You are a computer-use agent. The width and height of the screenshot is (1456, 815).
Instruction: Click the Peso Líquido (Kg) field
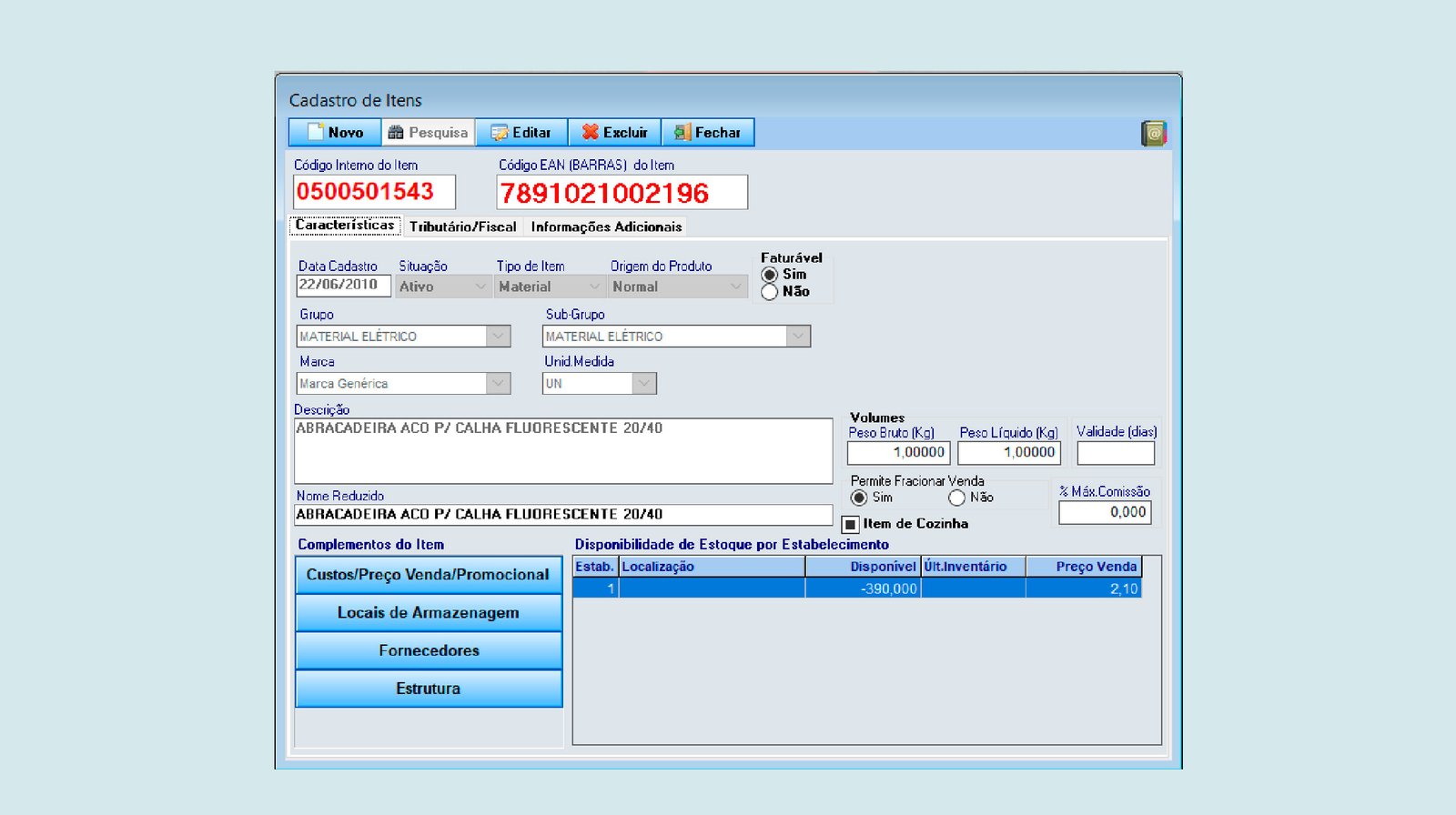tap(1009, 453)
